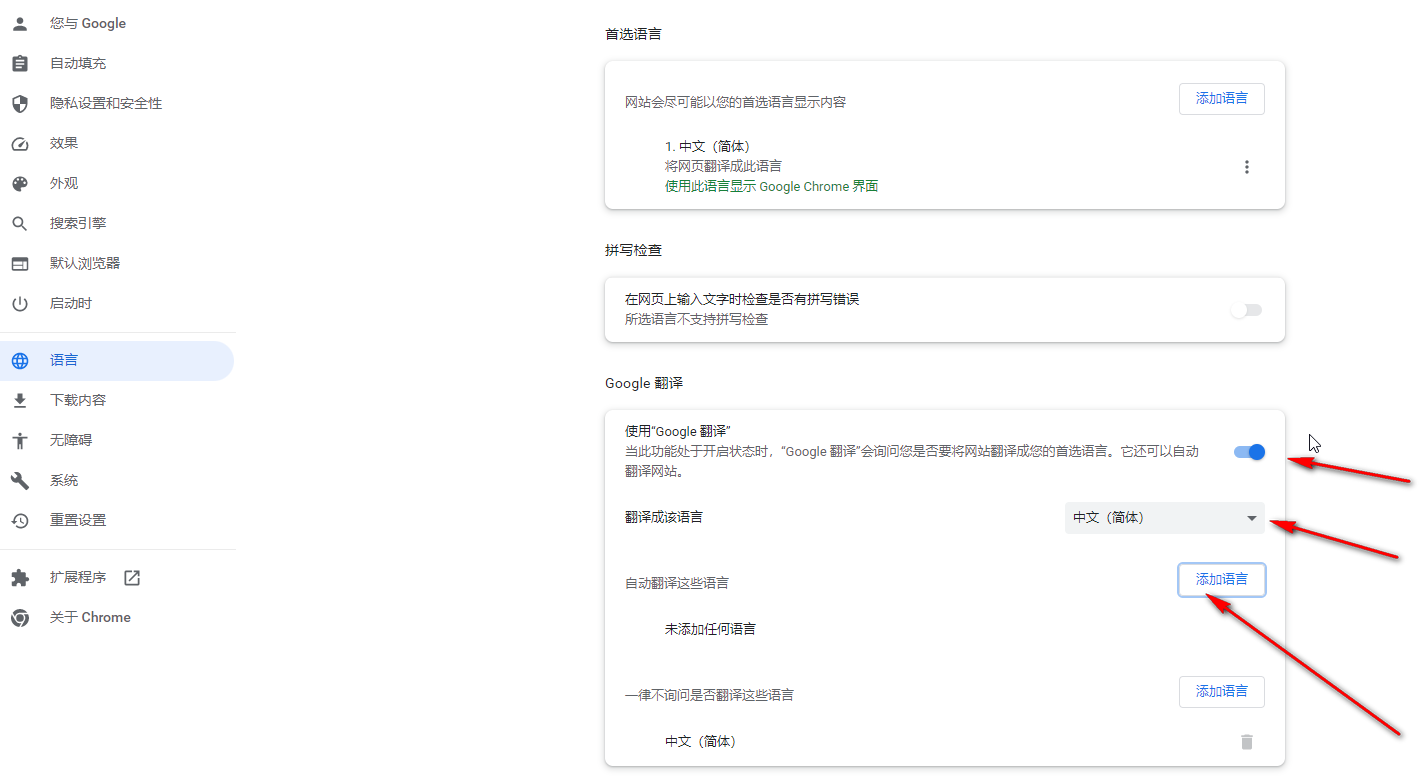Click the Google 翻译 section heading
This screenshot has width=1421, height=779.
tap(644, 383)
